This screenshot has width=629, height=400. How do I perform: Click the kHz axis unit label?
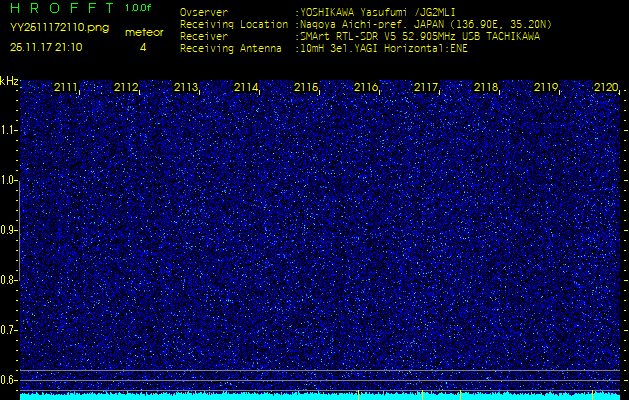(9, 81)
